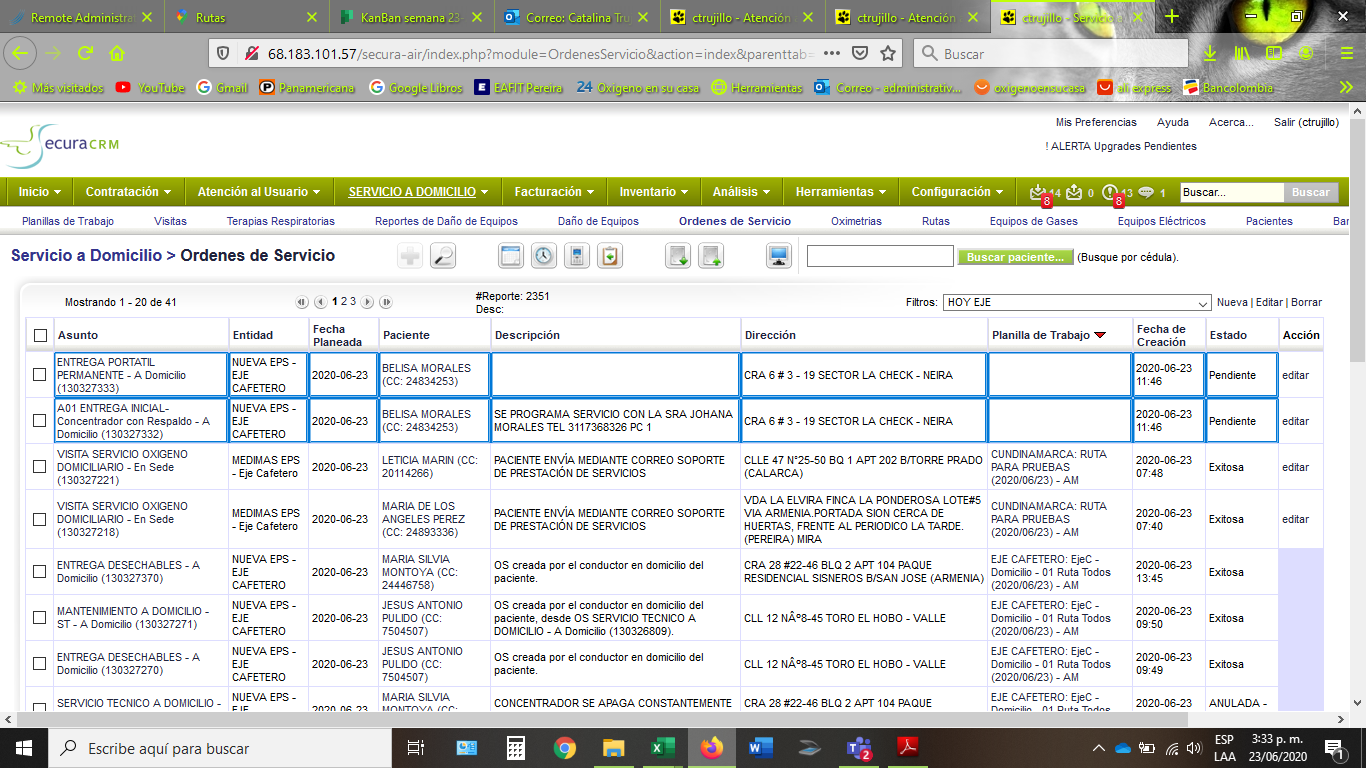Click Mis Preferencias link
The image size is (1366, 768).
tap(1096, 122)
